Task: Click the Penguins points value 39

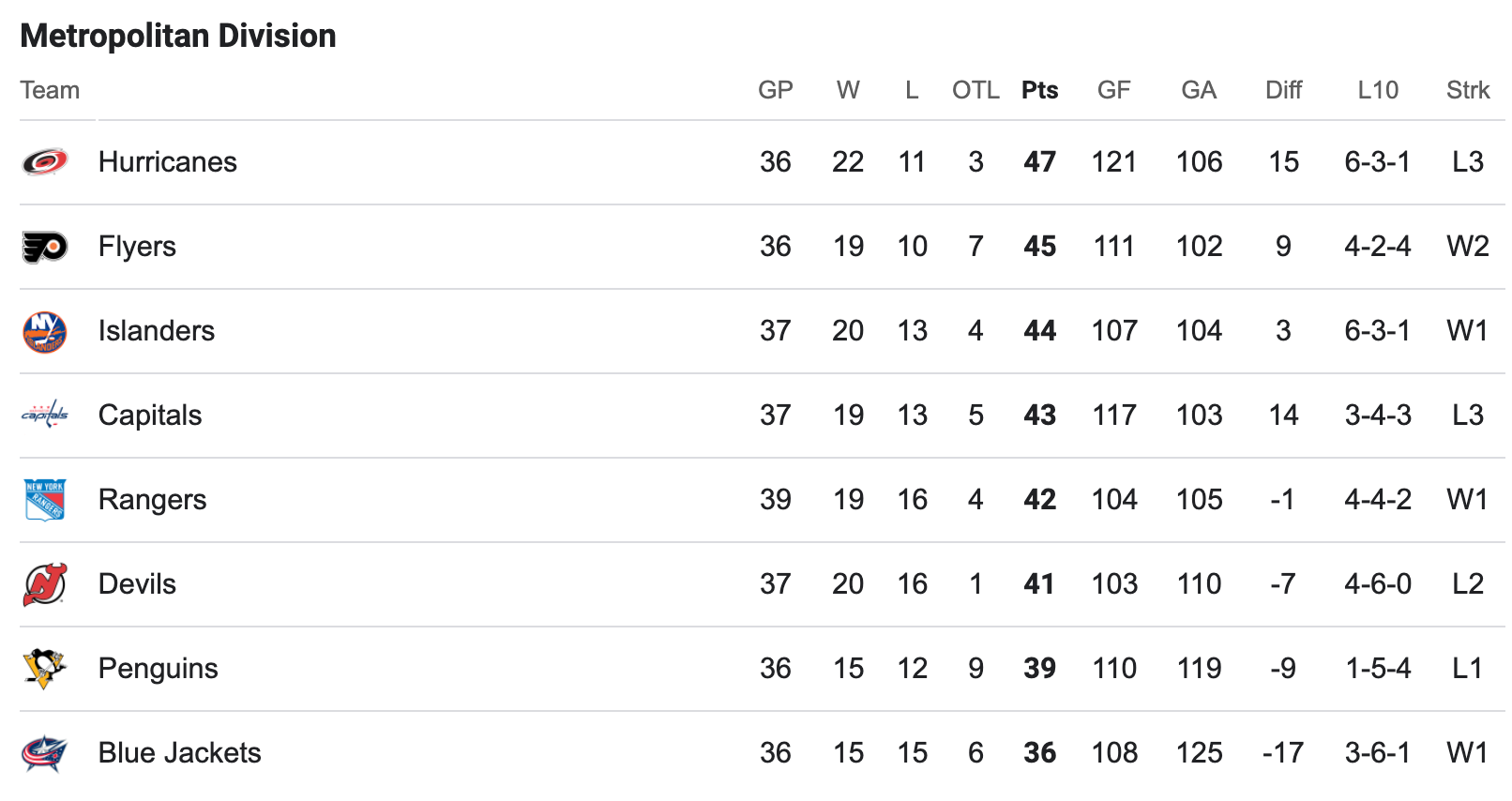Action: (x=1040, y=669)
